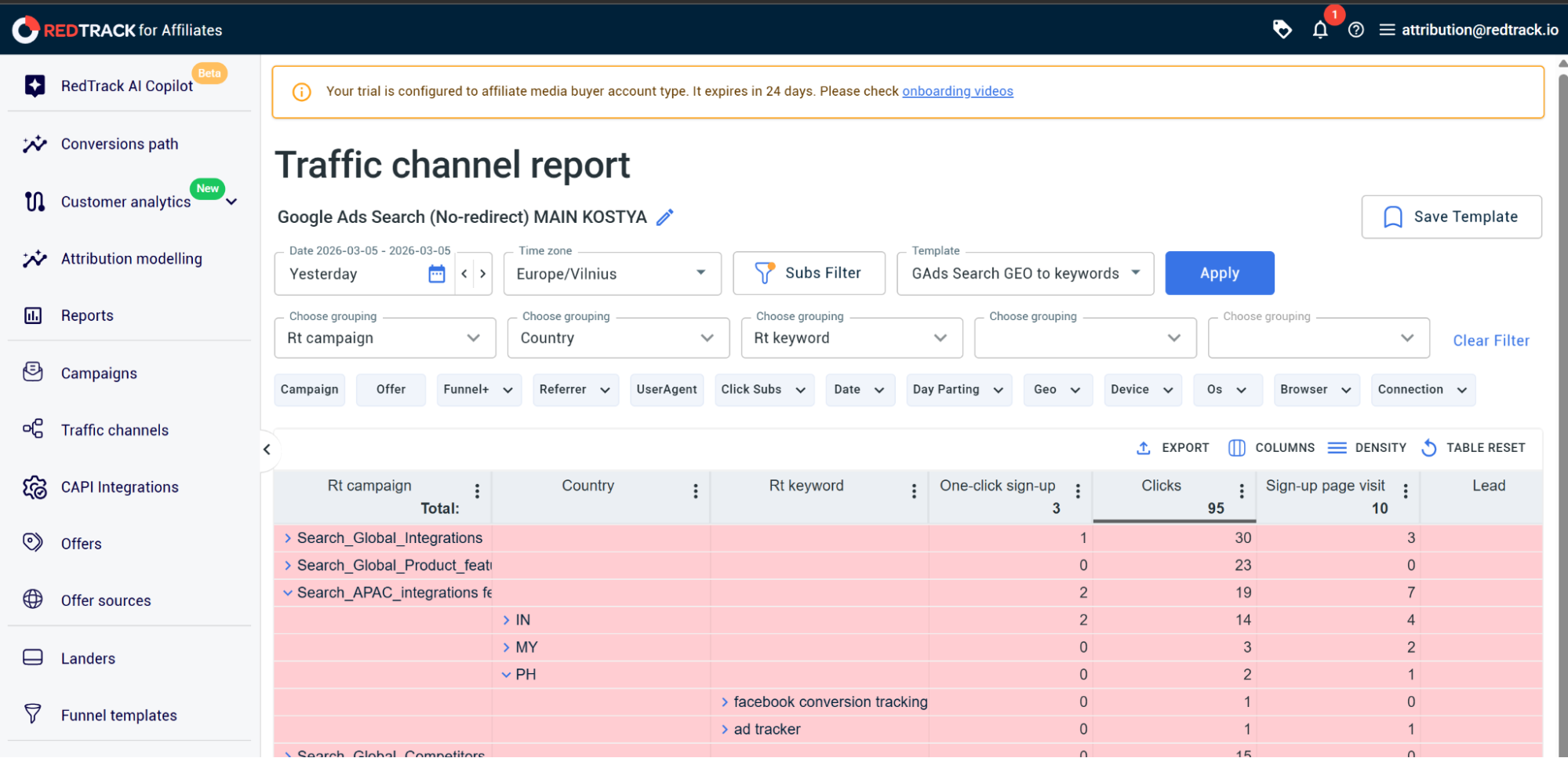Expand the Search_Global_Integrations row
1568x758 pixels.
click(288, 538)
